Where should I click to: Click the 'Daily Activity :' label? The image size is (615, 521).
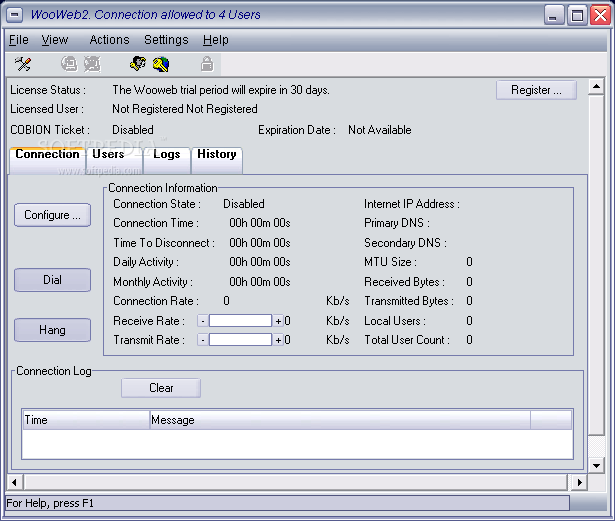146,262
